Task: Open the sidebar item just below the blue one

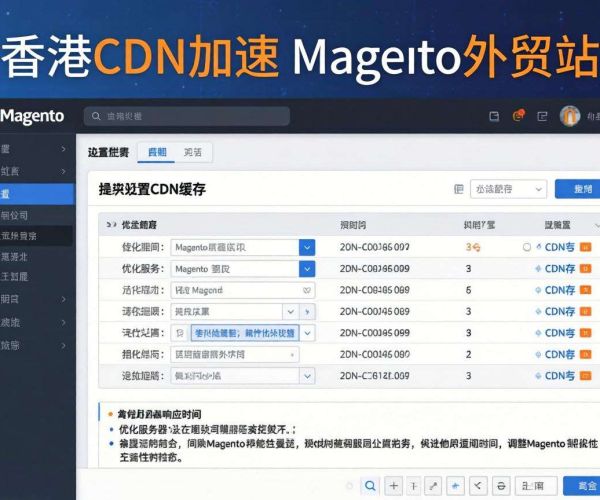Action: click(37, 215)
